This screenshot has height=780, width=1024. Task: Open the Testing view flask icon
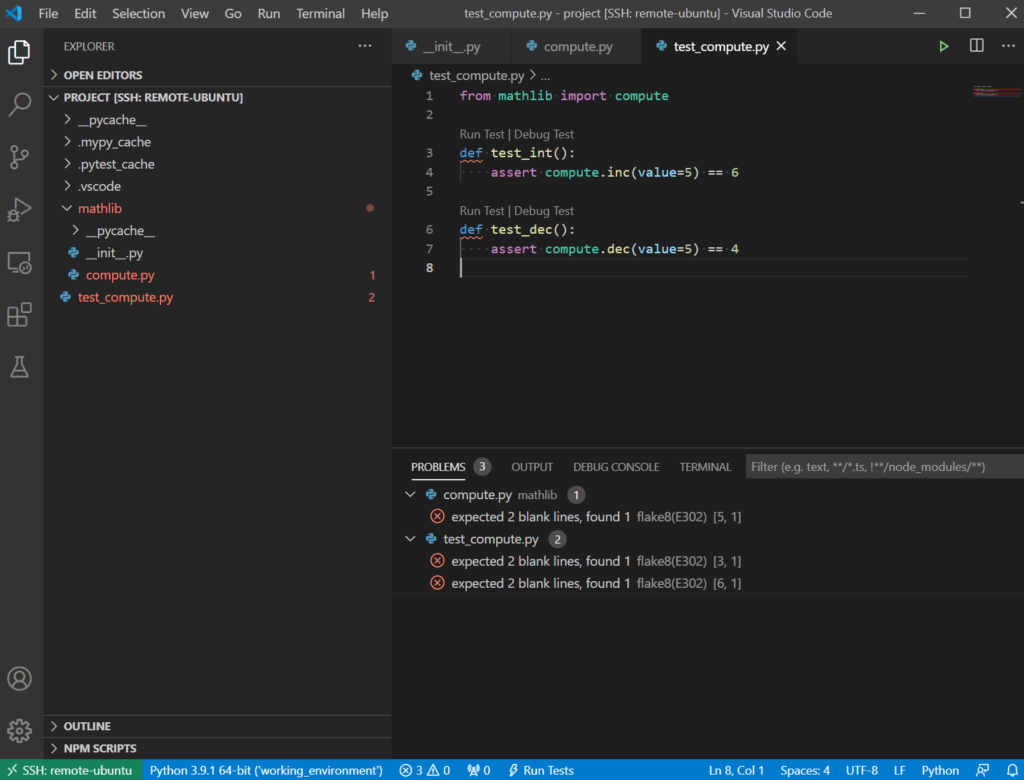[20, 366]
